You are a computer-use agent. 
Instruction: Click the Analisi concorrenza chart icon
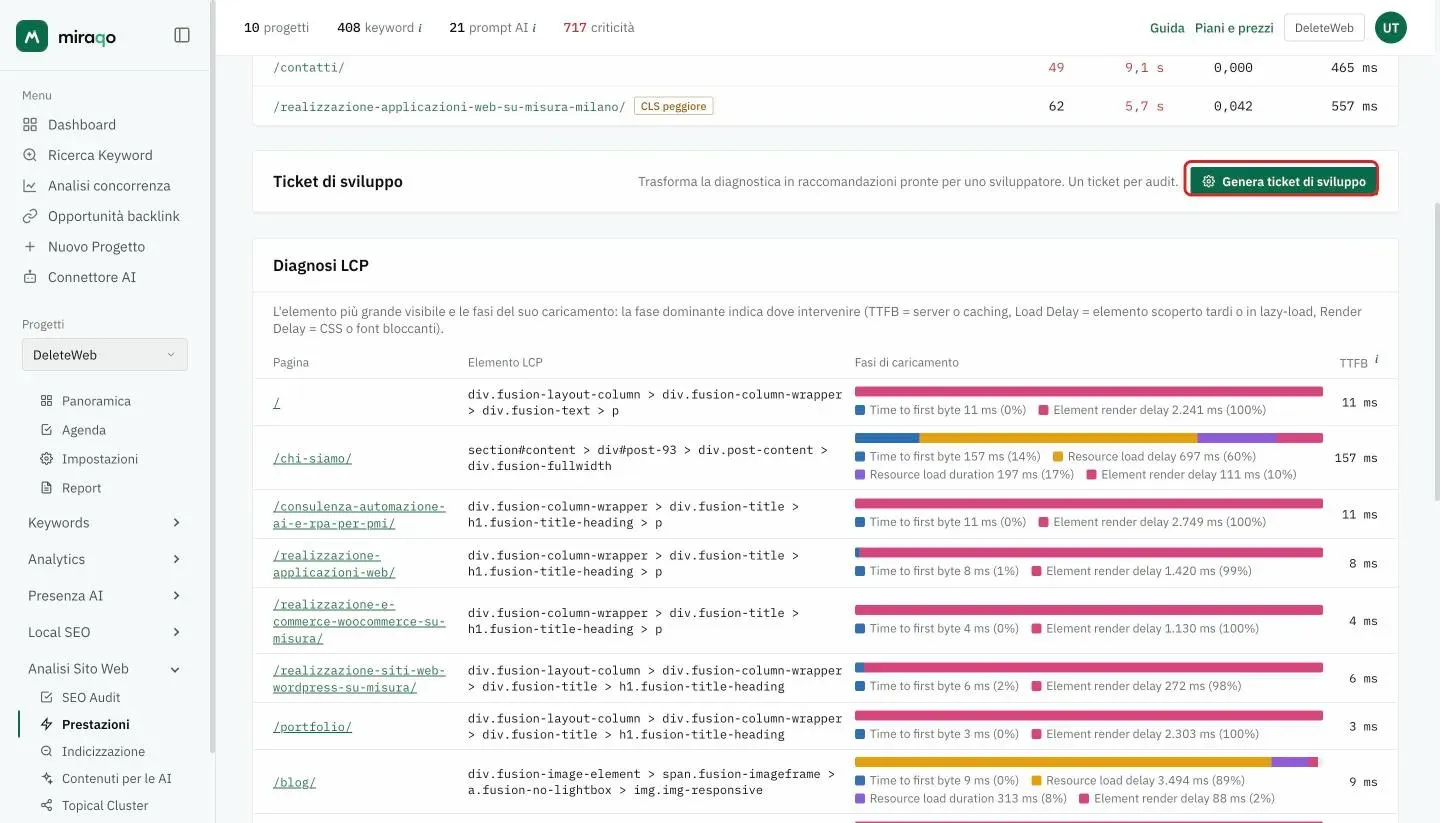coord(29,186)
